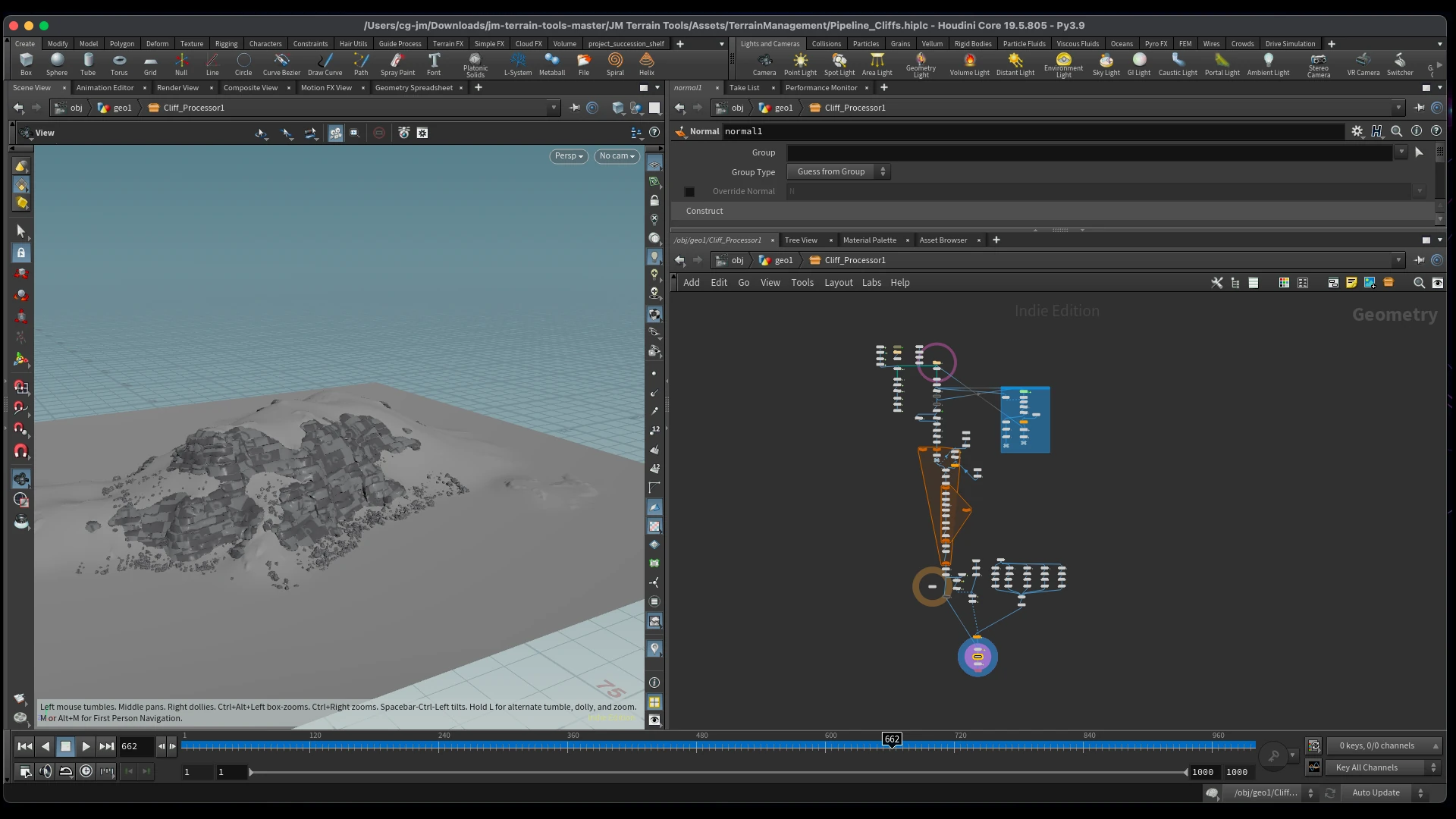Open the Terrain FX shelf tab
This screenshot has height=819, width=1456.
(x=447, y=44)
